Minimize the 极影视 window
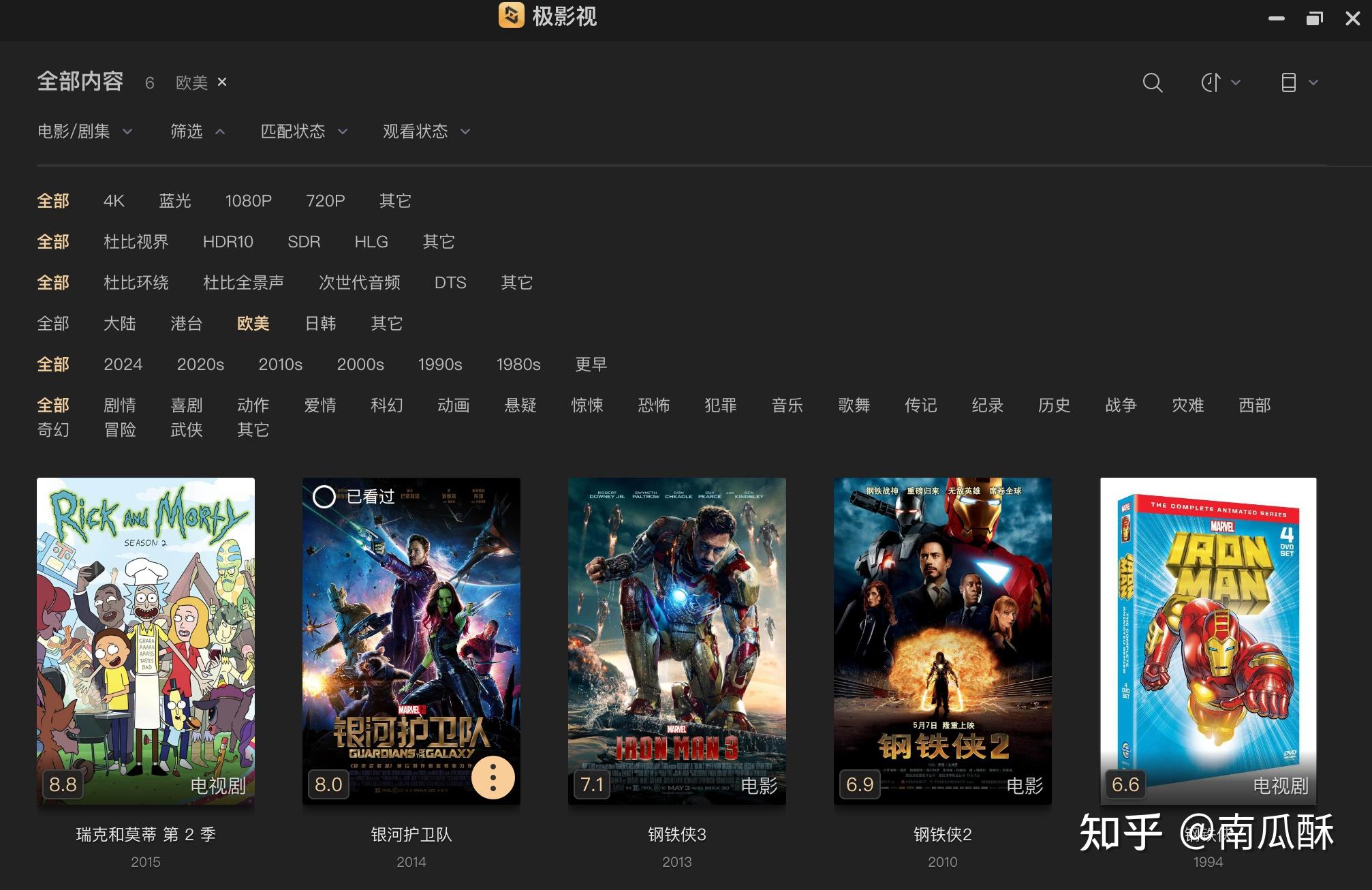 1277,18
